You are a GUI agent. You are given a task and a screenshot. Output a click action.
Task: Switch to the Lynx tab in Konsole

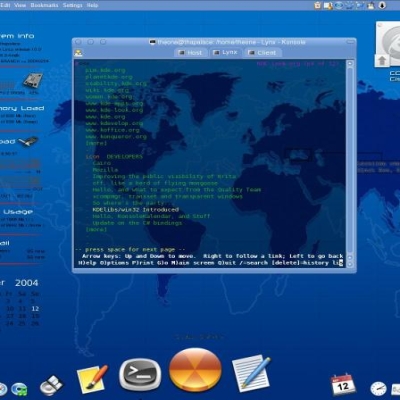pos(226,52)
